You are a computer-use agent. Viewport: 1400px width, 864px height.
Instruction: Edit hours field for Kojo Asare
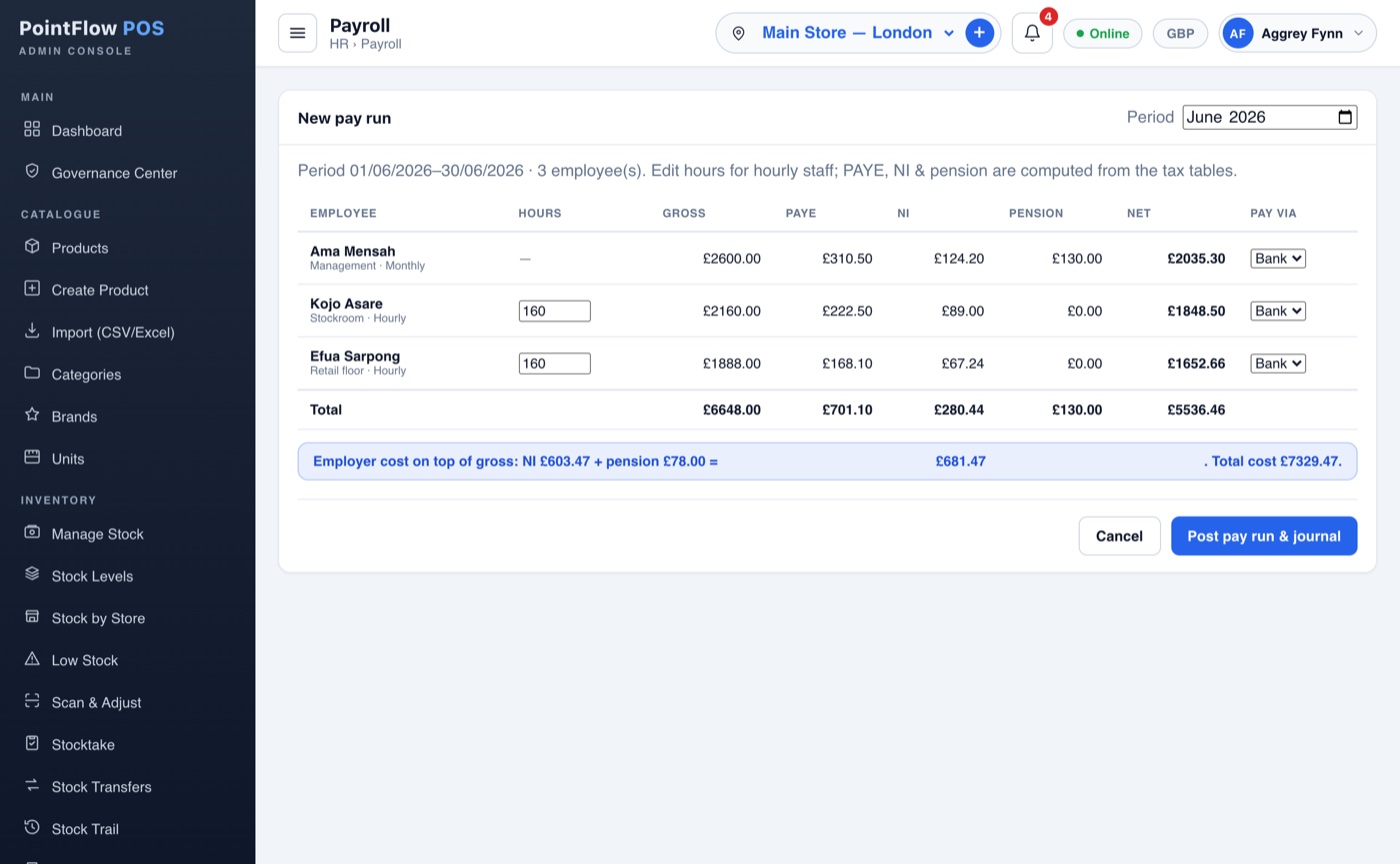pyautogui.click(x=554, y=311)
